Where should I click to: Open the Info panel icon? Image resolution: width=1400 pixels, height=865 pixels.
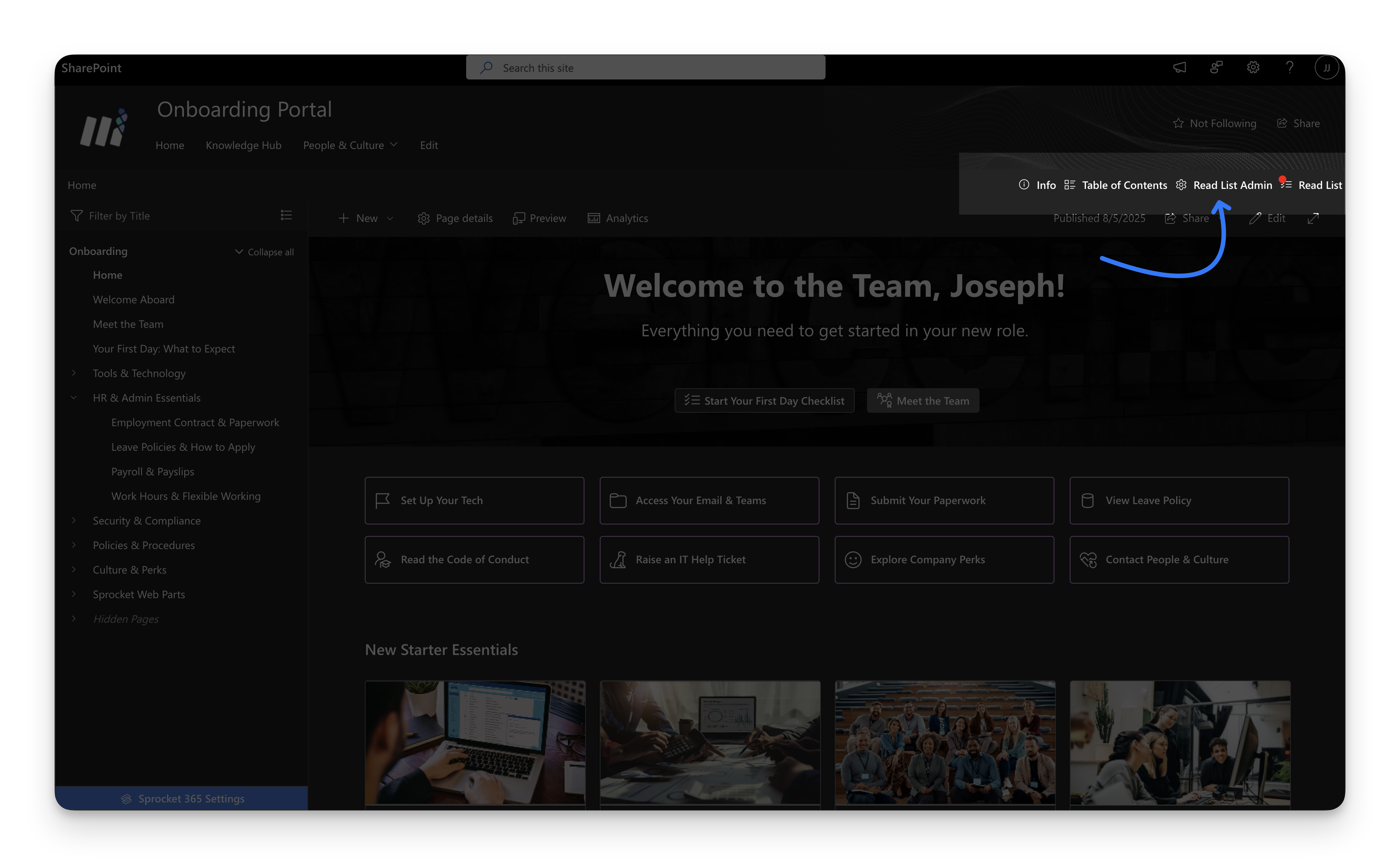[1024, 185]
